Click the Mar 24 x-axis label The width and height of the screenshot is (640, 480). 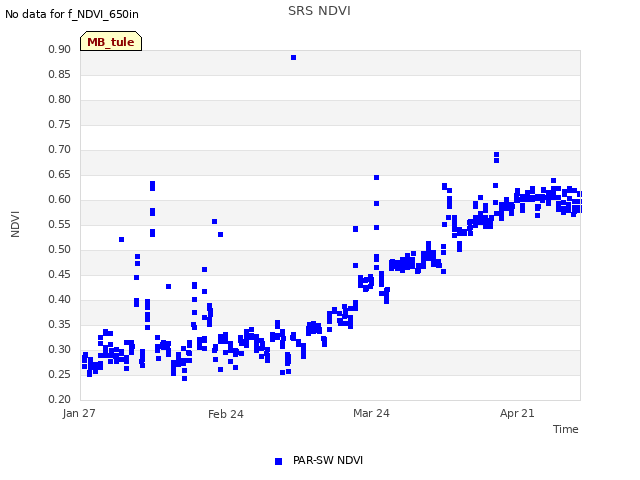tap(371, 413)
